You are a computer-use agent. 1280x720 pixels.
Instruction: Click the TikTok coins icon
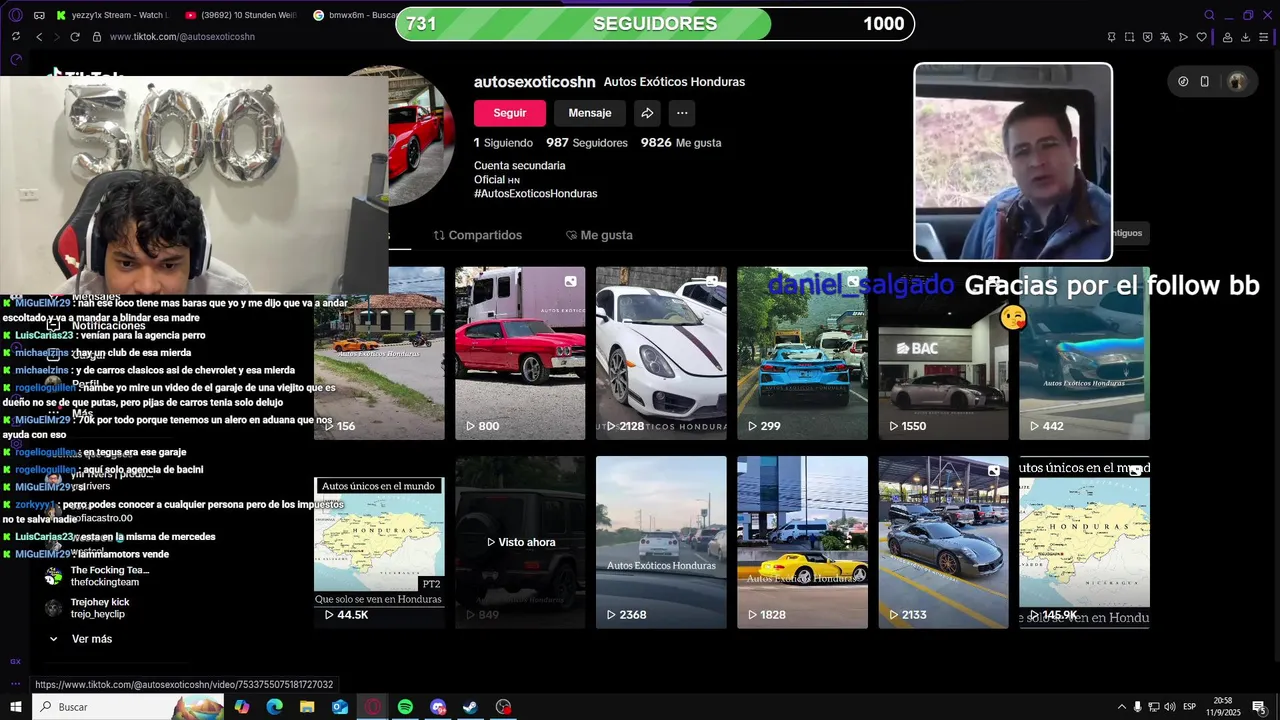click(x=1183, y=82)
